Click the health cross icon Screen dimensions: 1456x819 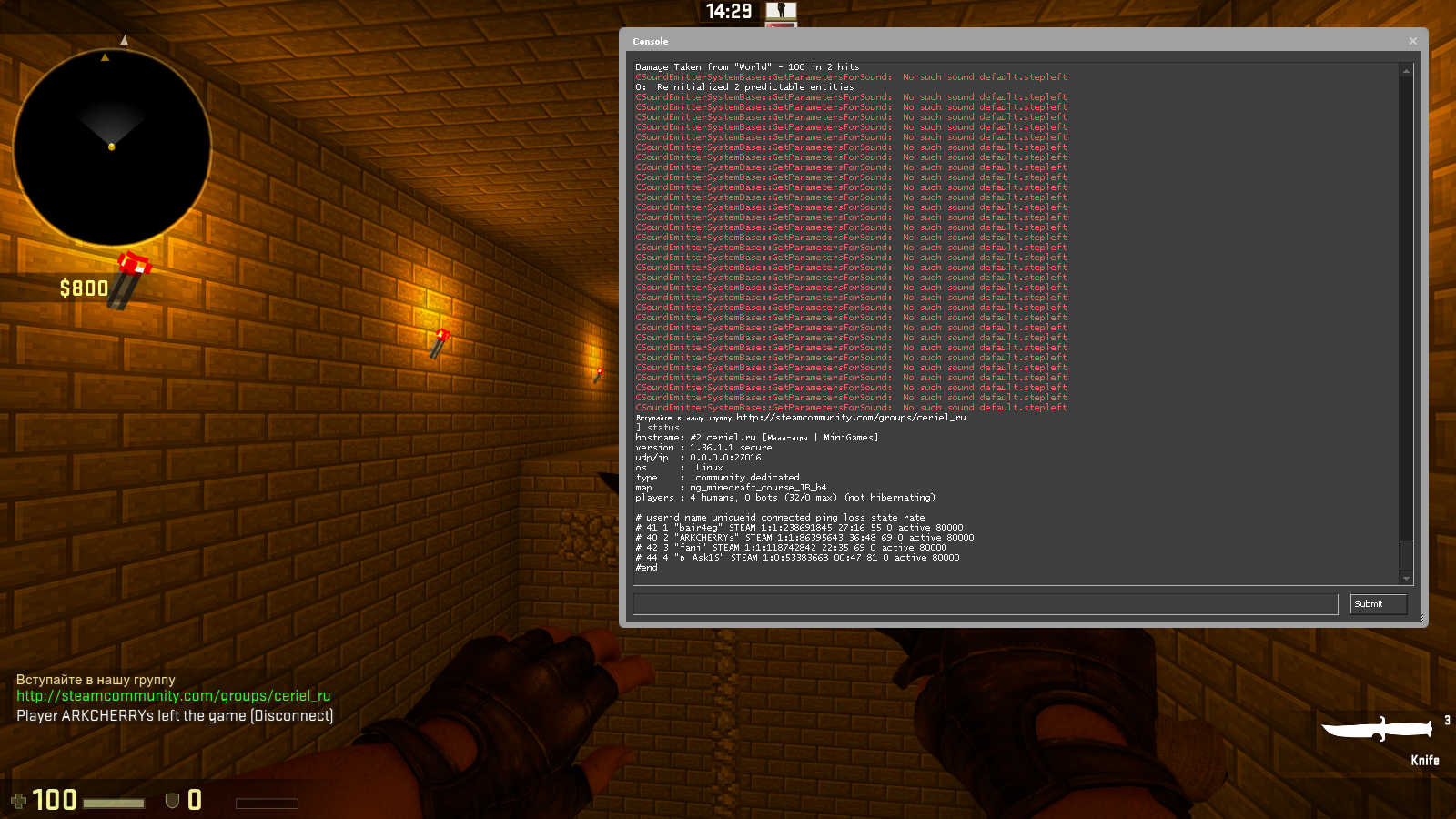(x=18, y=801)
